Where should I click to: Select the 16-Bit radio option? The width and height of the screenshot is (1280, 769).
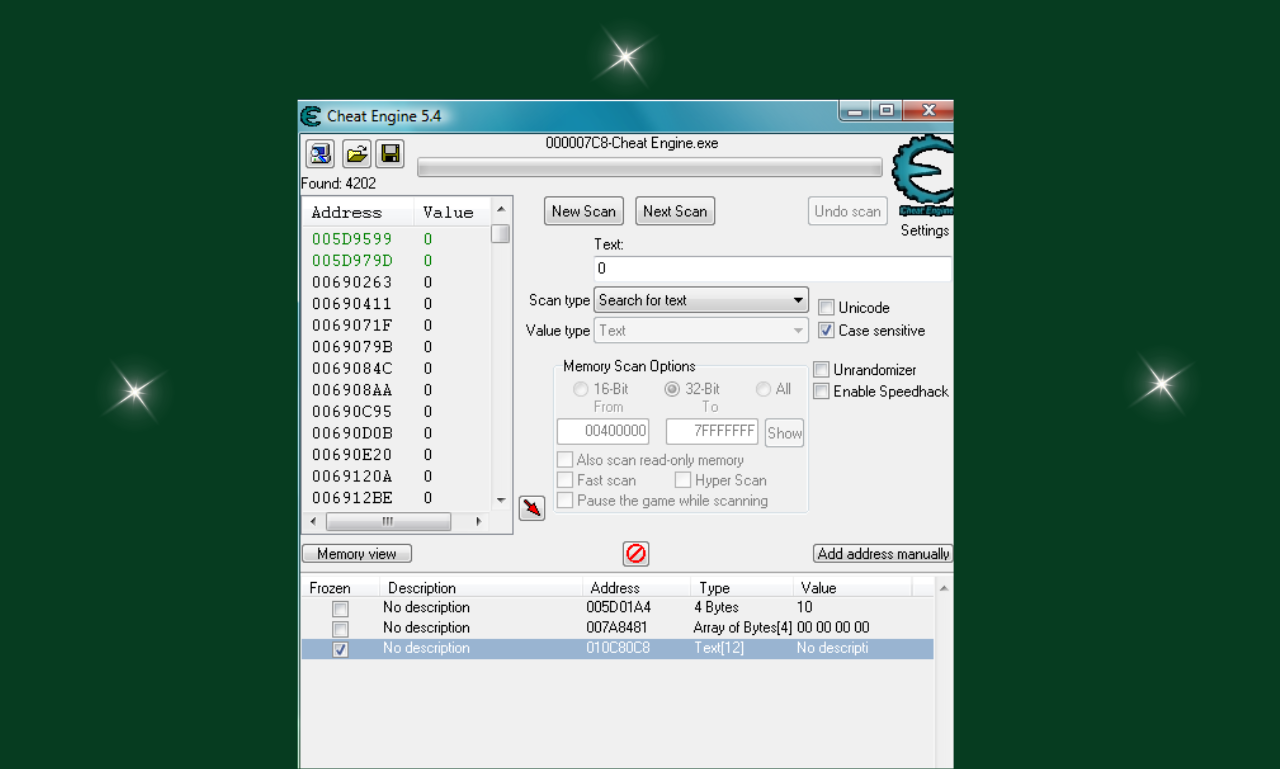coord(581,389)
